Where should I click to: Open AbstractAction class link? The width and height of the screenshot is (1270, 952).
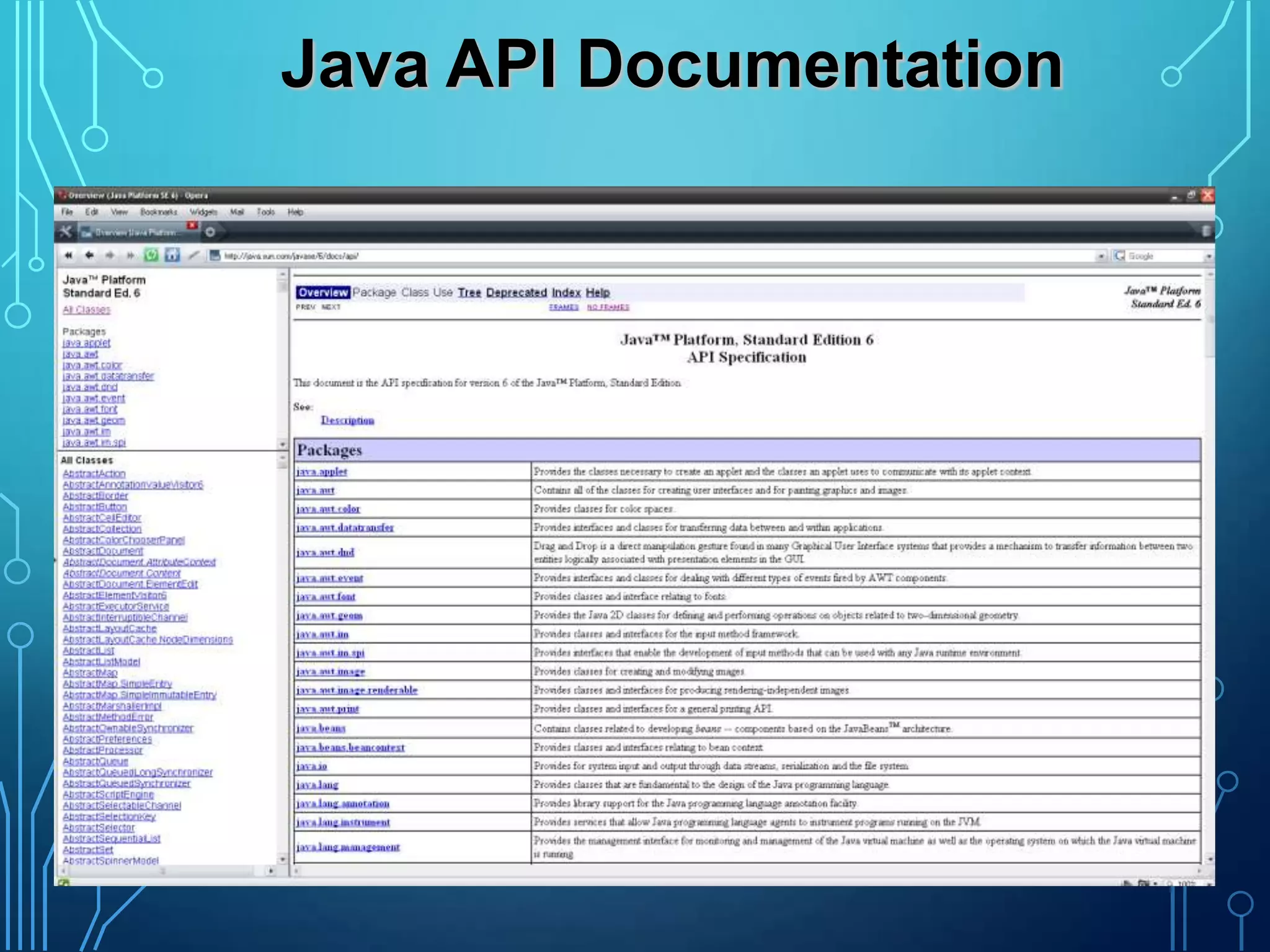pos(94,474)
